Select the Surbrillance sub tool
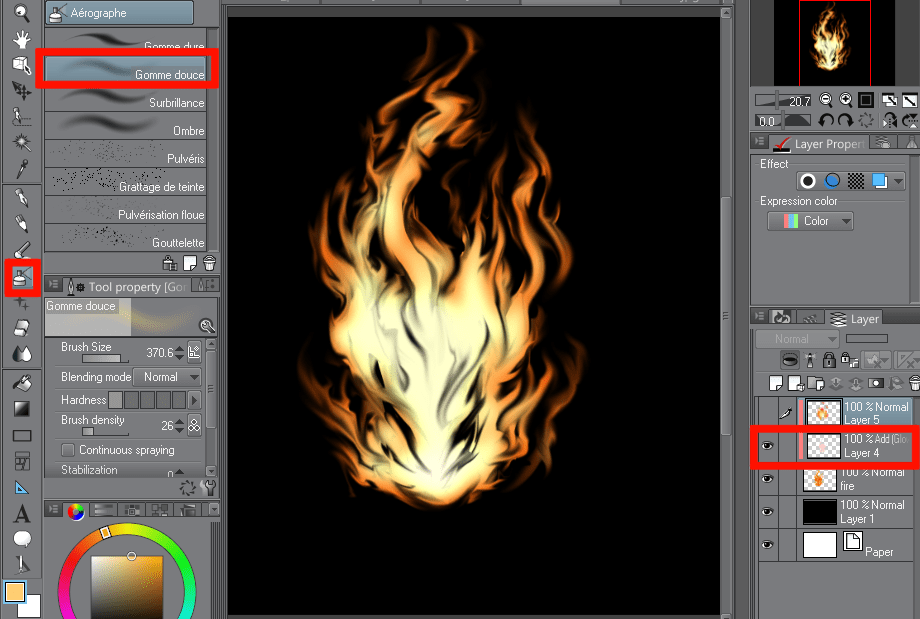Screen dimensions: 920x619 point(126,102)
